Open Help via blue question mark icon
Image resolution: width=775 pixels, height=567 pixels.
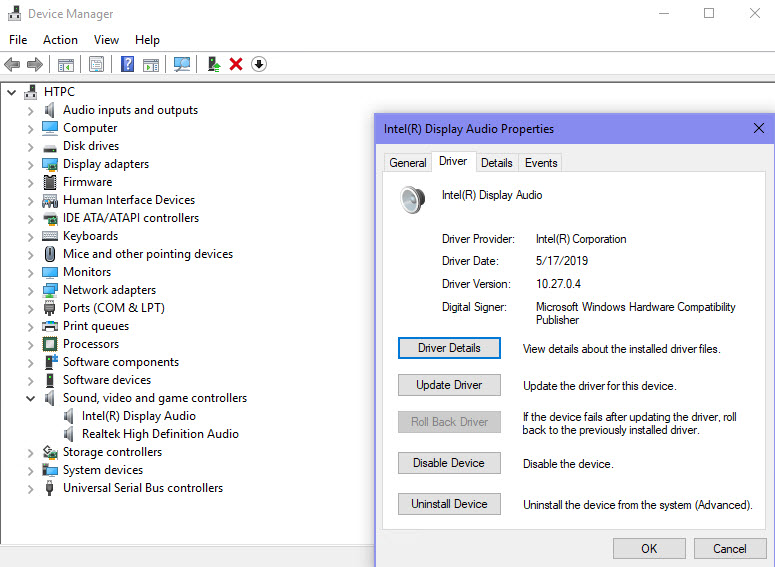tap(128, 64)
